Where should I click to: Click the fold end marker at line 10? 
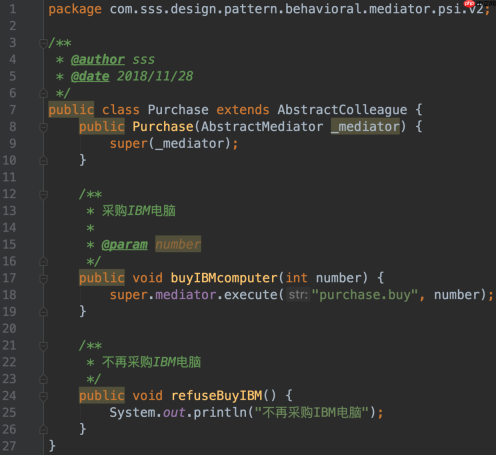pos(43,161)
